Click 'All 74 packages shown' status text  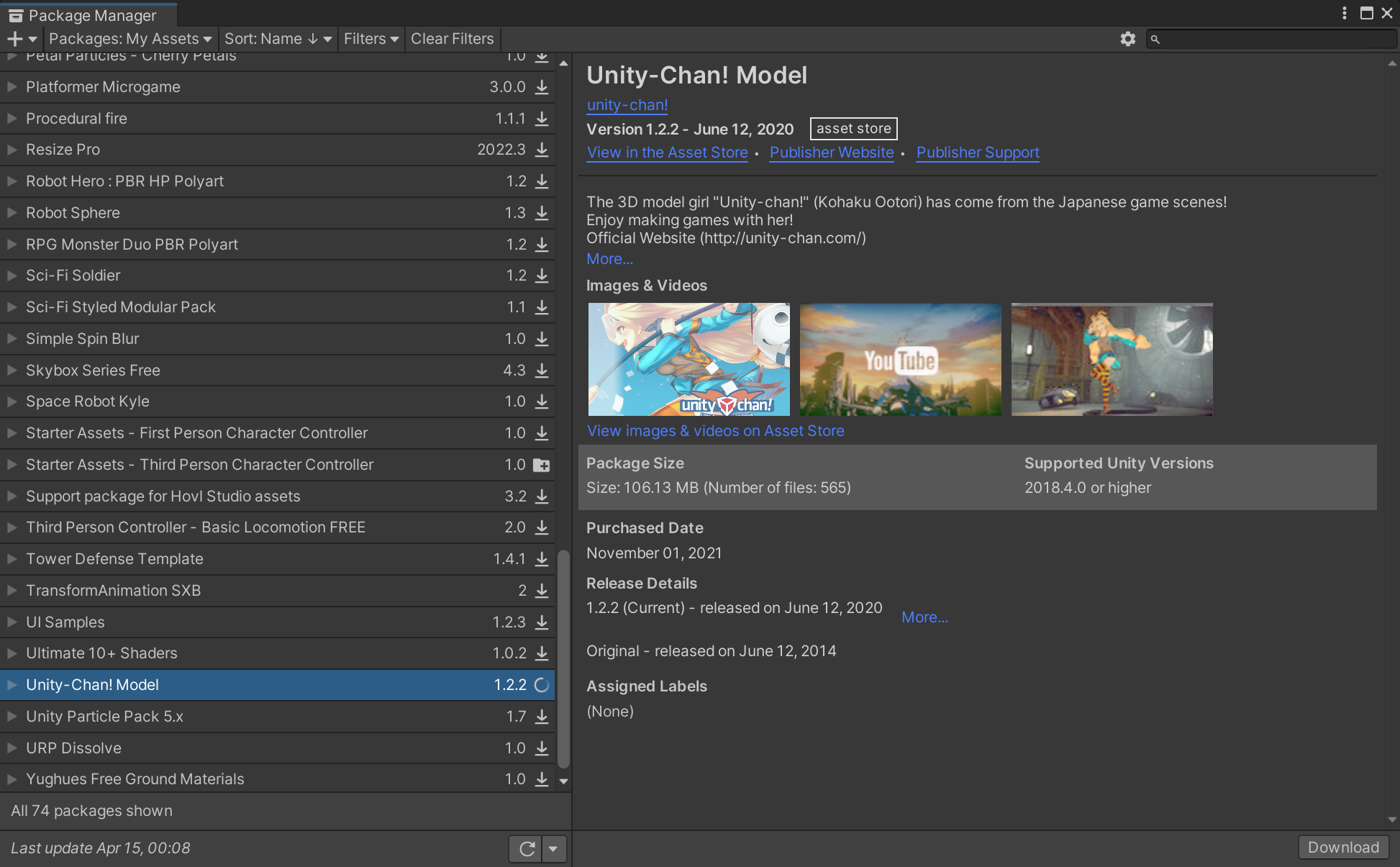(92, 811)
